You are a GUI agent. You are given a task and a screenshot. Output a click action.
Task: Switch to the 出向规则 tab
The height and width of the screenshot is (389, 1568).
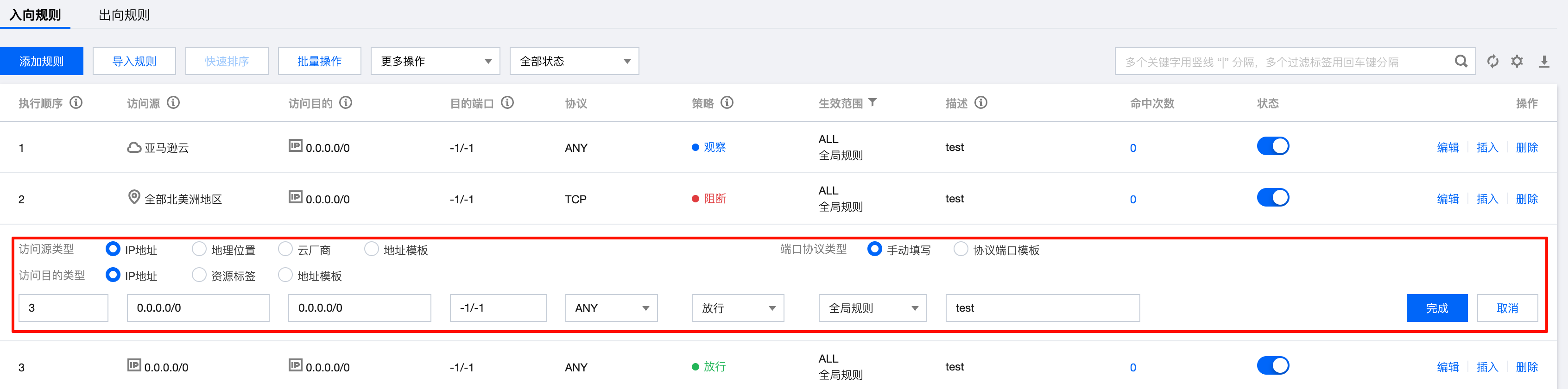124,15
